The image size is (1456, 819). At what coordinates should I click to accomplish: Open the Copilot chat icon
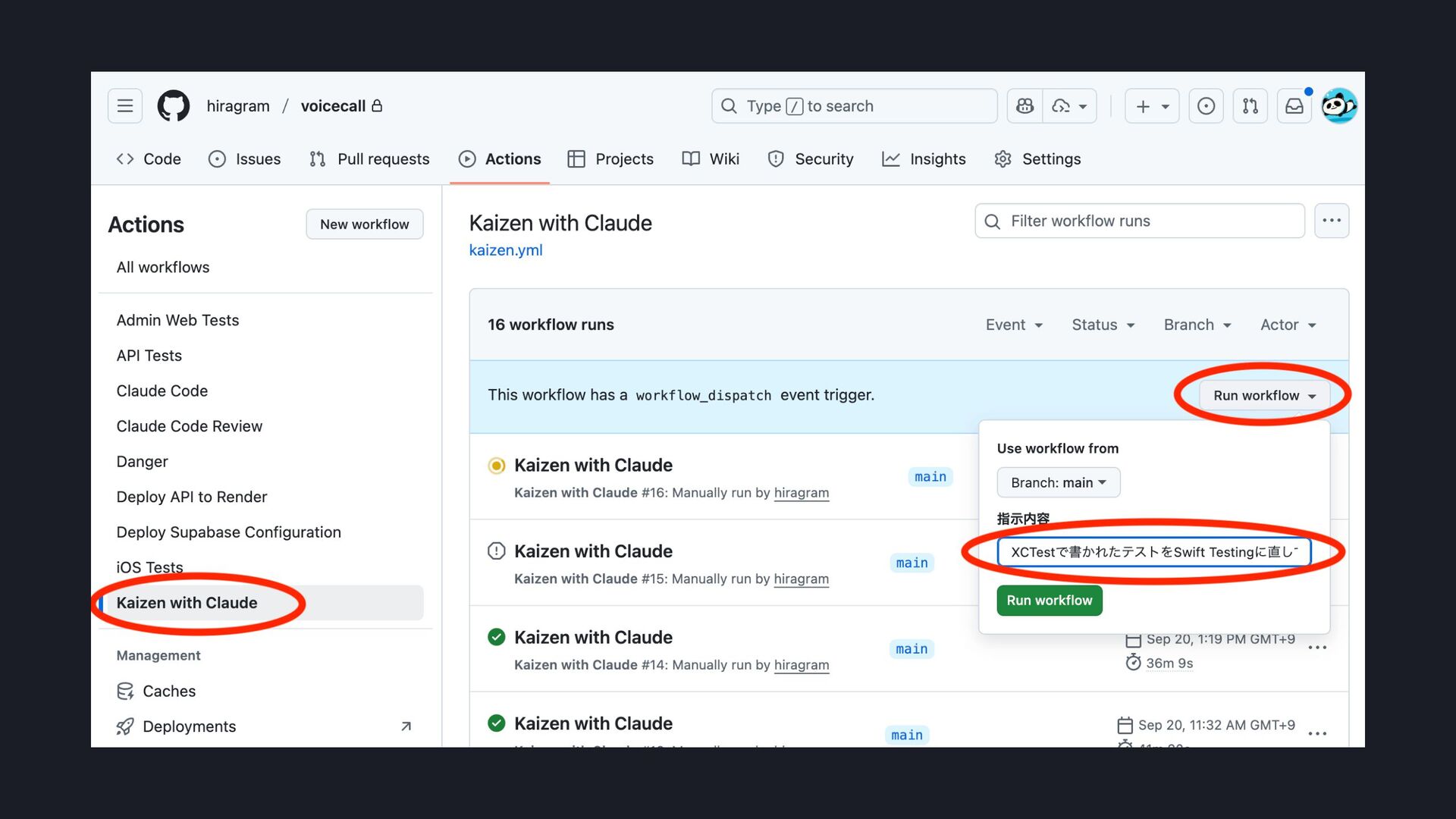point(1025,106)
